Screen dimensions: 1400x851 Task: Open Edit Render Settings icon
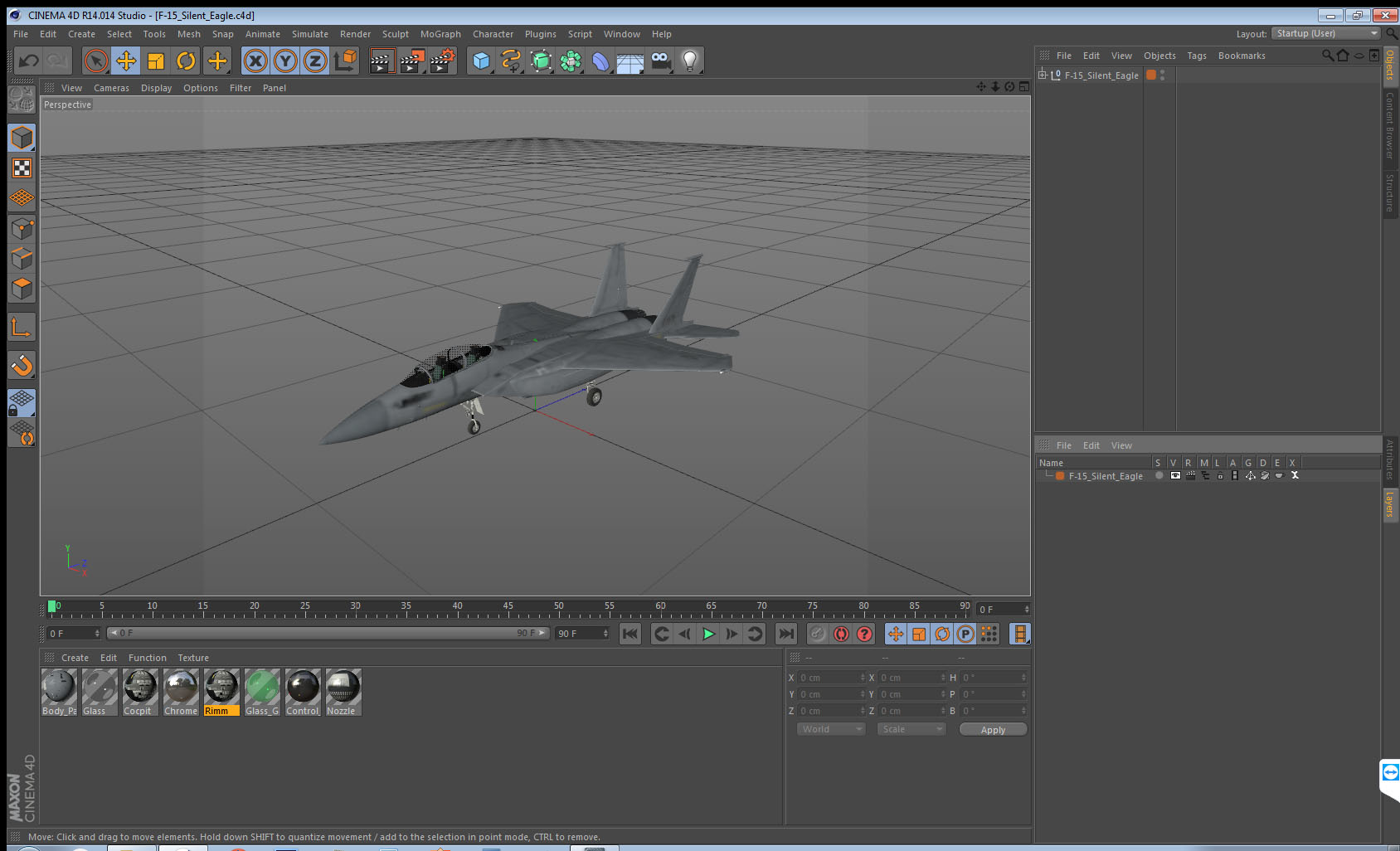point(443,61)
